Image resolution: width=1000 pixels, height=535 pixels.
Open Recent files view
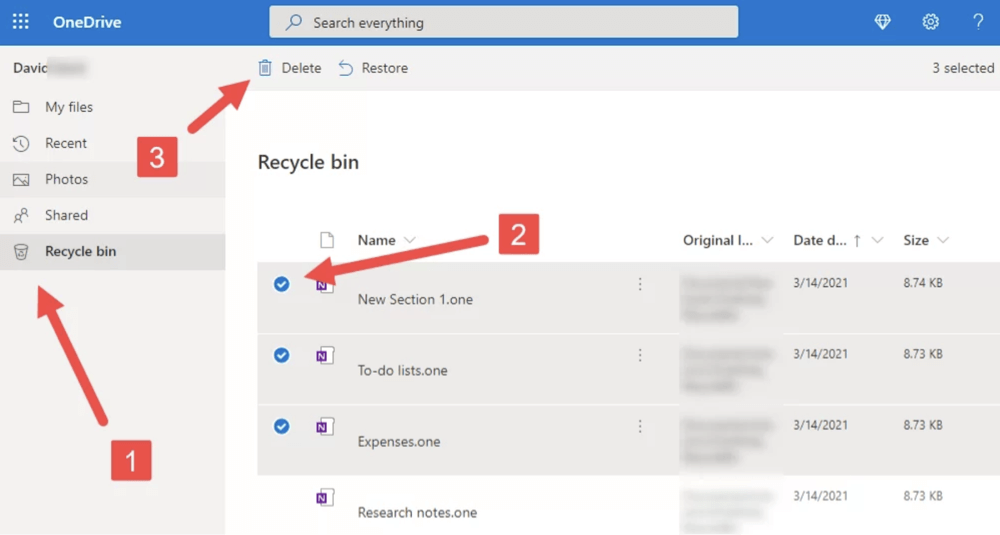(x=112, y=143)
